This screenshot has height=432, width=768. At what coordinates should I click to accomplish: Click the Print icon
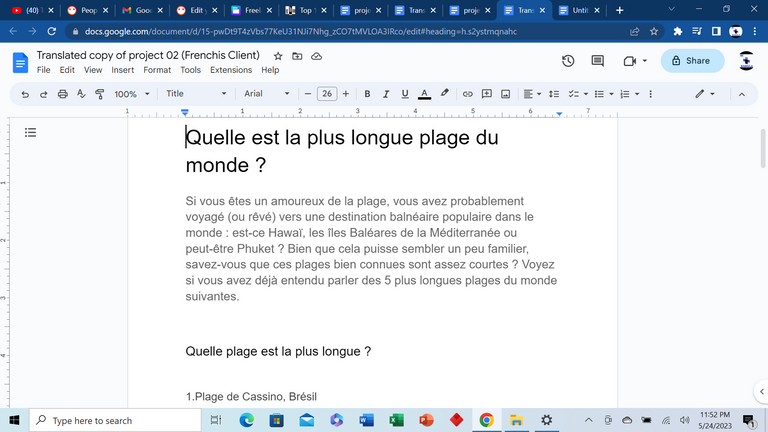click(x=63, y=94)
